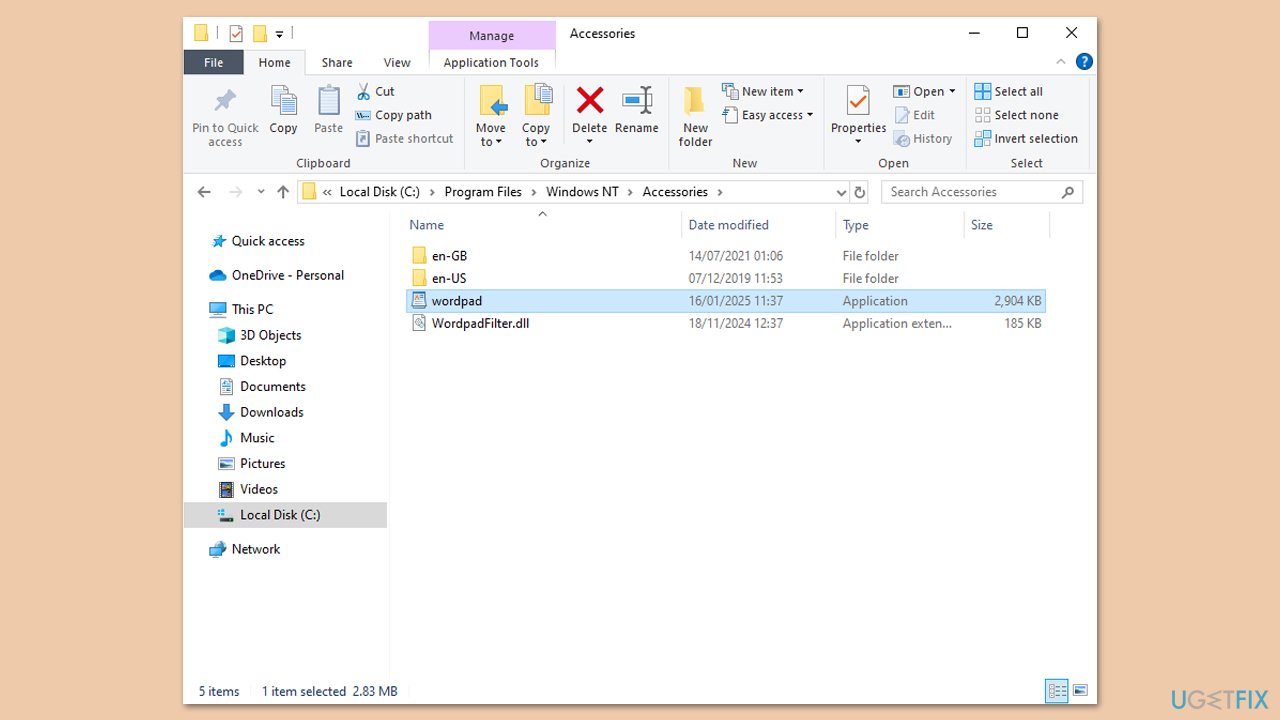The image size is (1280, 720).
Task: Cut the selected file
Action: point(376,91)
